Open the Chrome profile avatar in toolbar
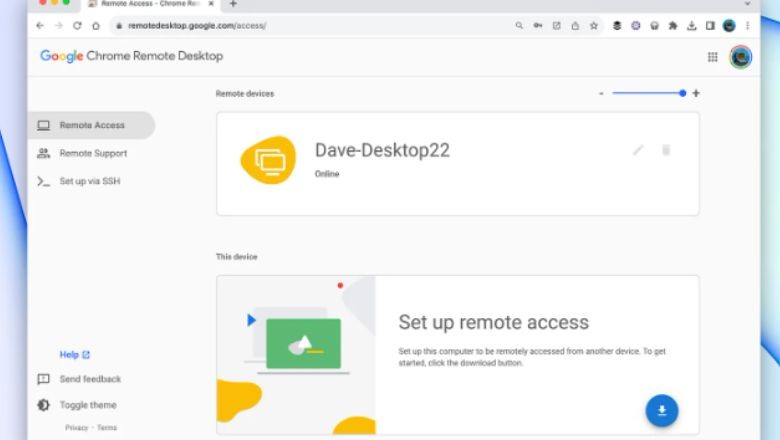Screen dimensions: 780x440 (x=729, y=26)
